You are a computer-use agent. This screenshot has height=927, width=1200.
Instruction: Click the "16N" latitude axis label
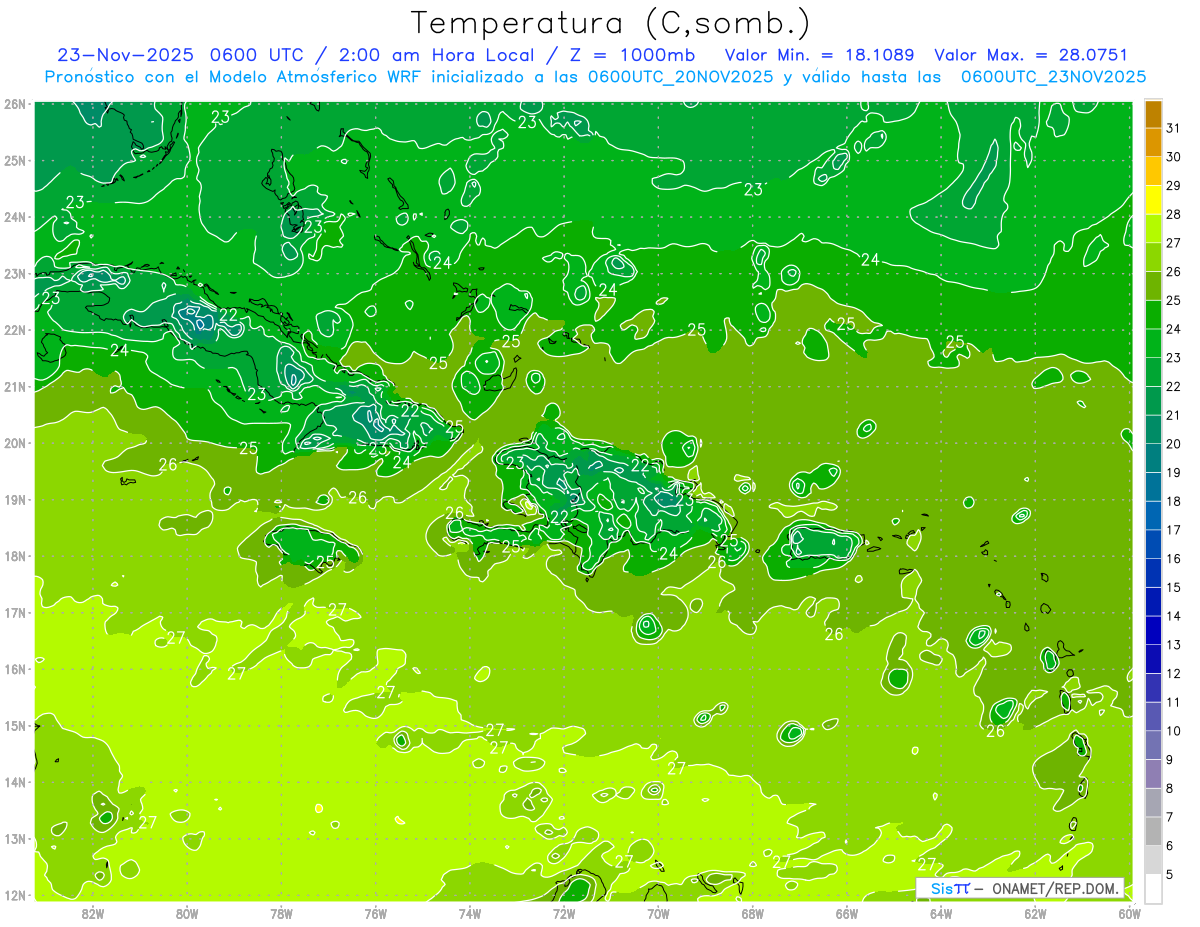coord(16,669)
